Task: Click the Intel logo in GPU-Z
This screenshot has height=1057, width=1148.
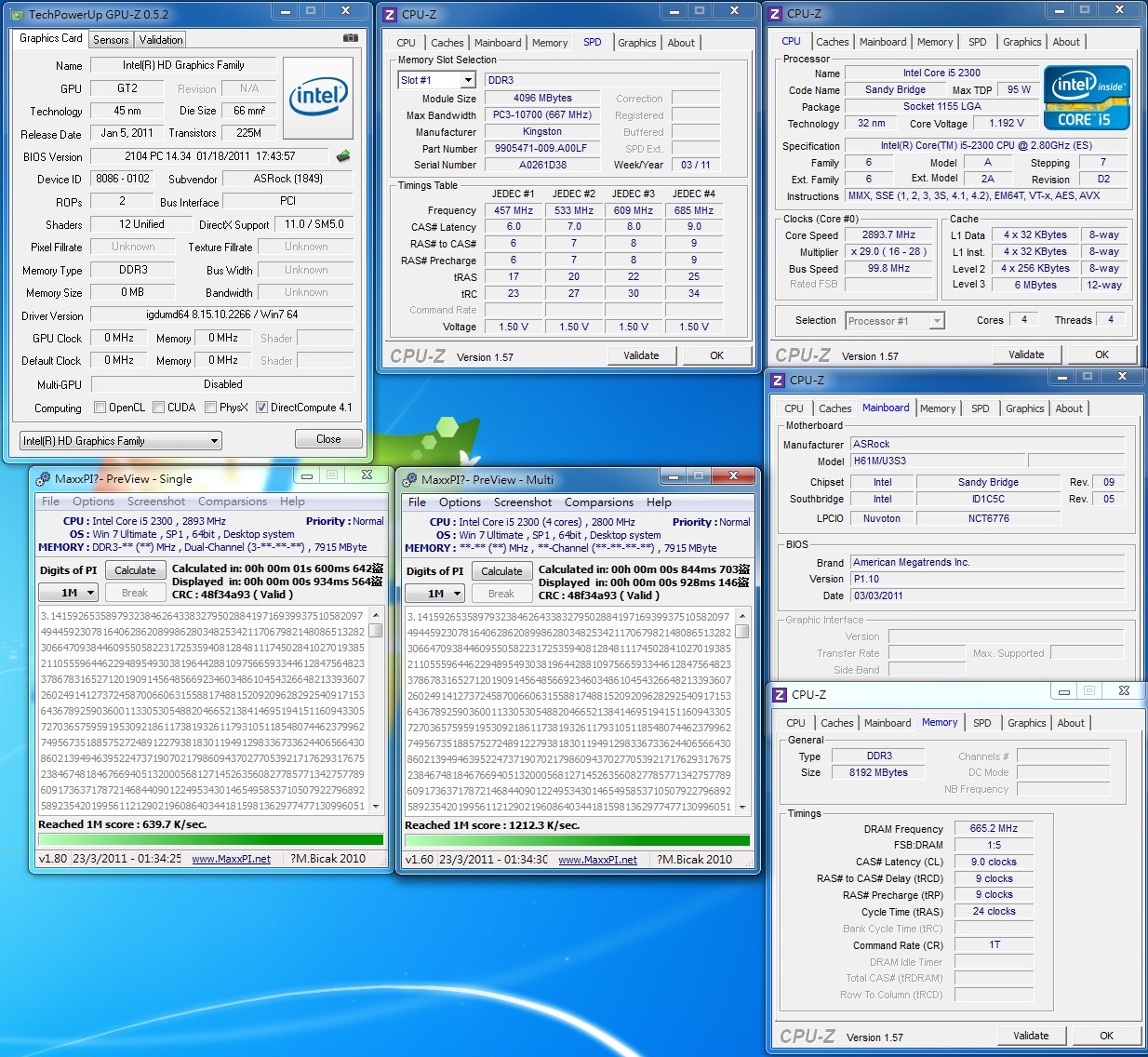Action: click(x=317, y=96)
